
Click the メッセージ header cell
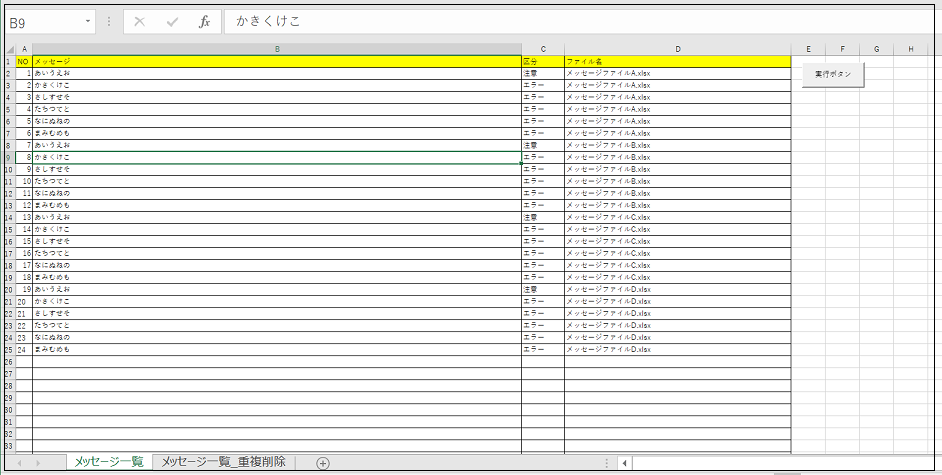(x=277, y=61)
